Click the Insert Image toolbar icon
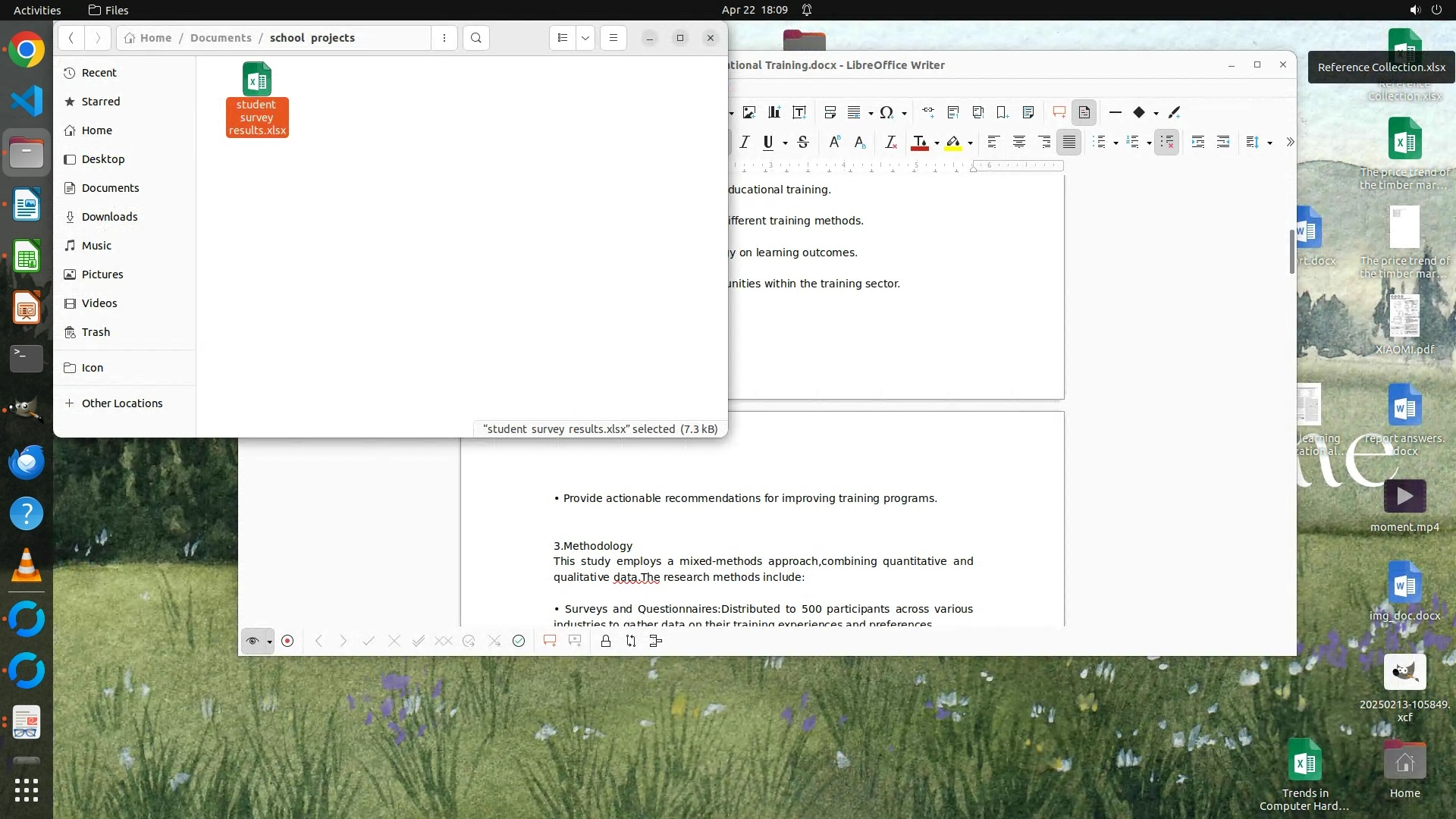This screenshot has height=819, width=1456. click(749, 112)
